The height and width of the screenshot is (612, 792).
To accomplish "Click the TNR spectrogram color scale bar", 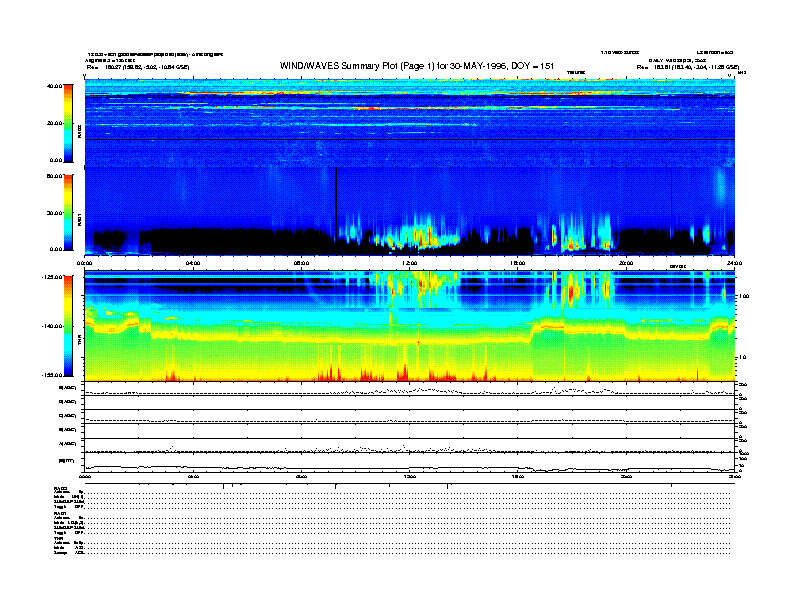I will pos(68,326).
